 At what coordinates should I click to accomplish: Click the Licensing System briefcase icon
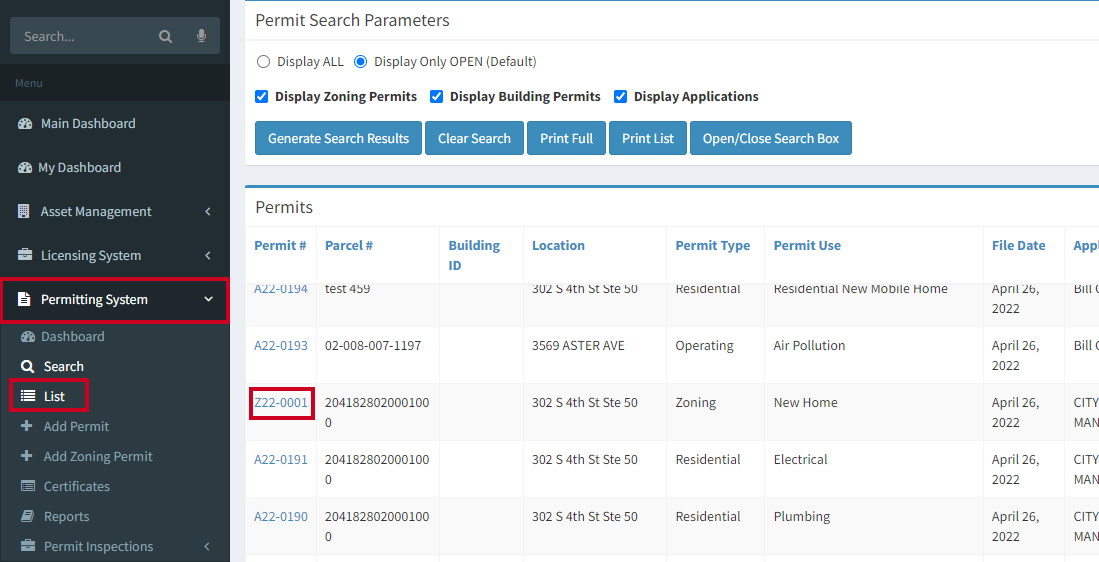pyautogui.click(x=25, y=256)
